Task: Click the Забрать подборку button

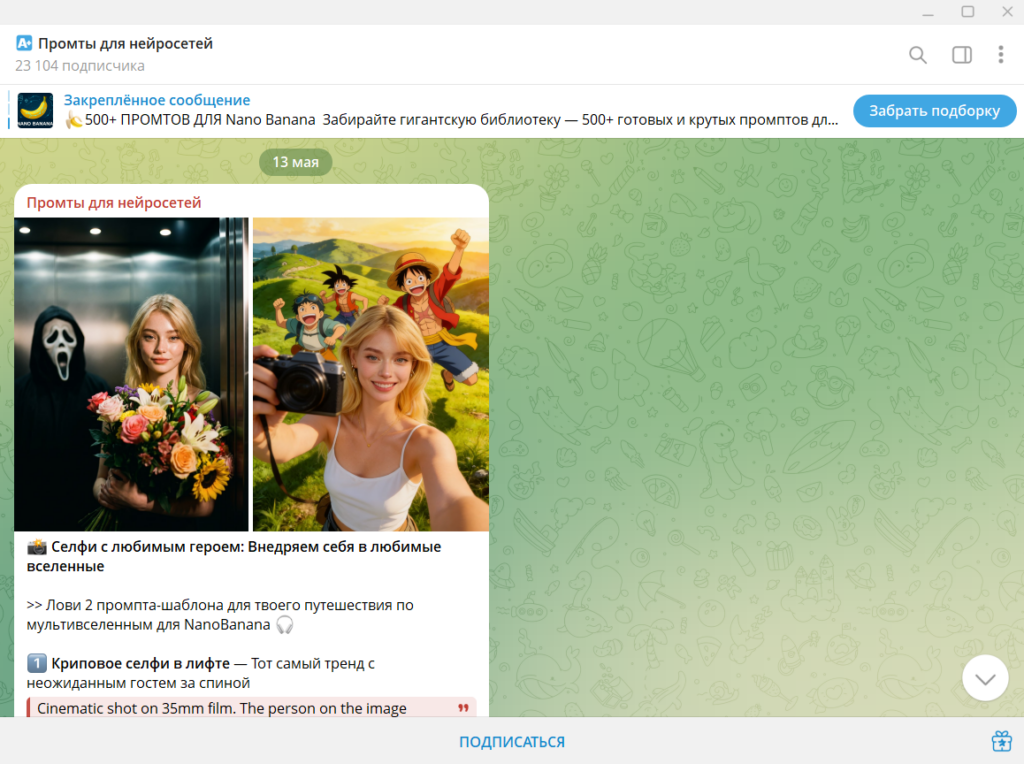Action: coord(935,110)
